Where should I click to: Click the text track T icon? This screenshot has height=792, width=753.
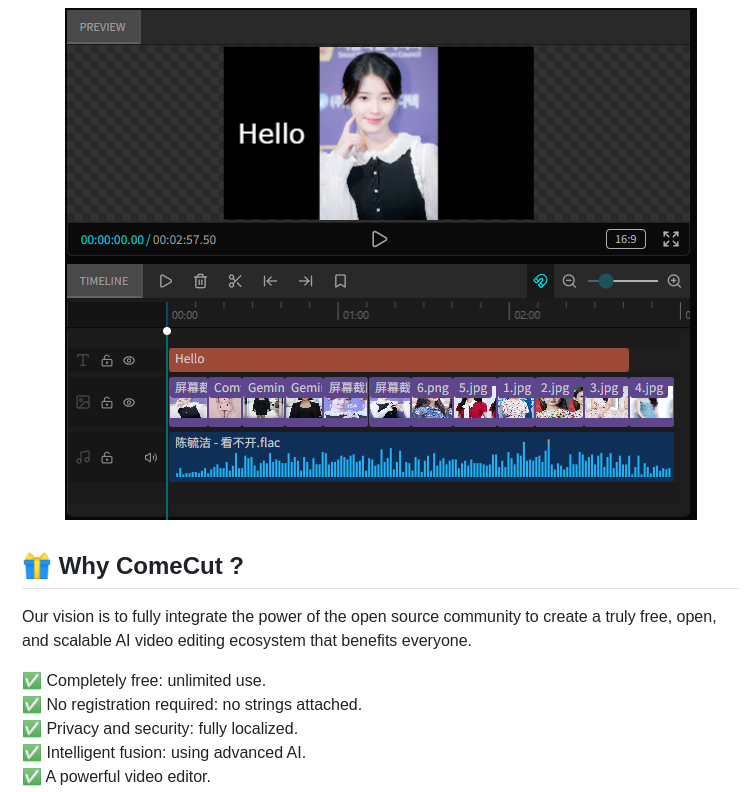(83, 360)
